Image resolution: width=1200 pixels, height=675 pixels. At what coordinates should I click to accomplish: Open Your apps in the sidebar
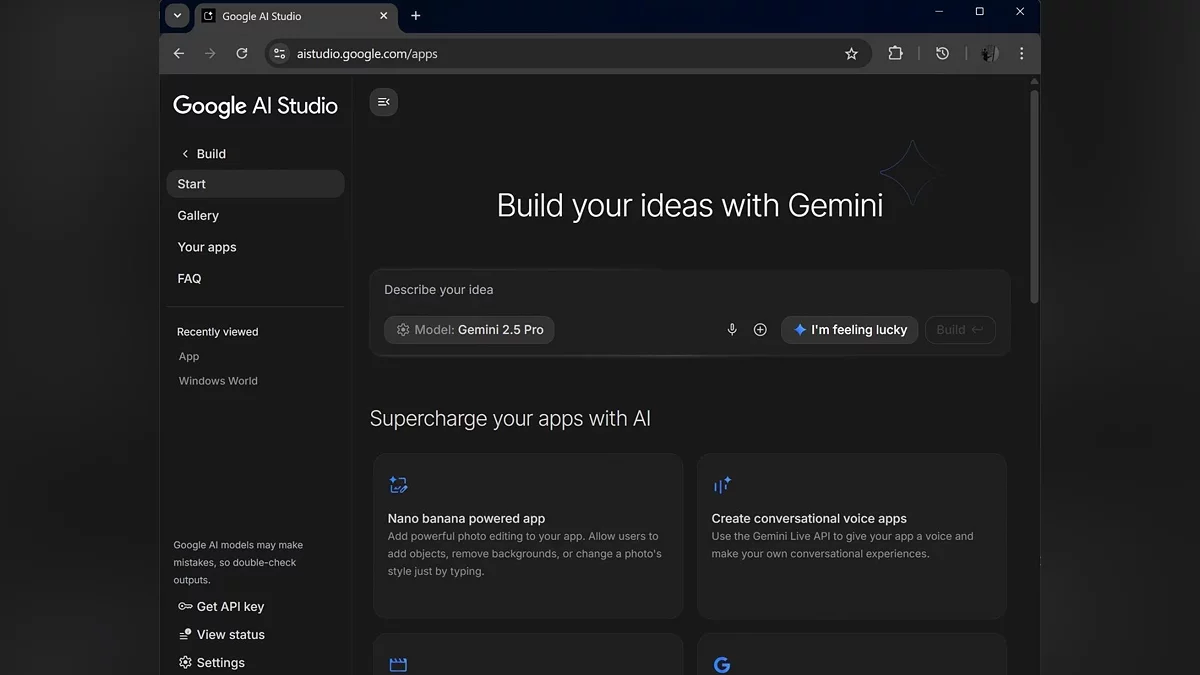click(207, 247)
